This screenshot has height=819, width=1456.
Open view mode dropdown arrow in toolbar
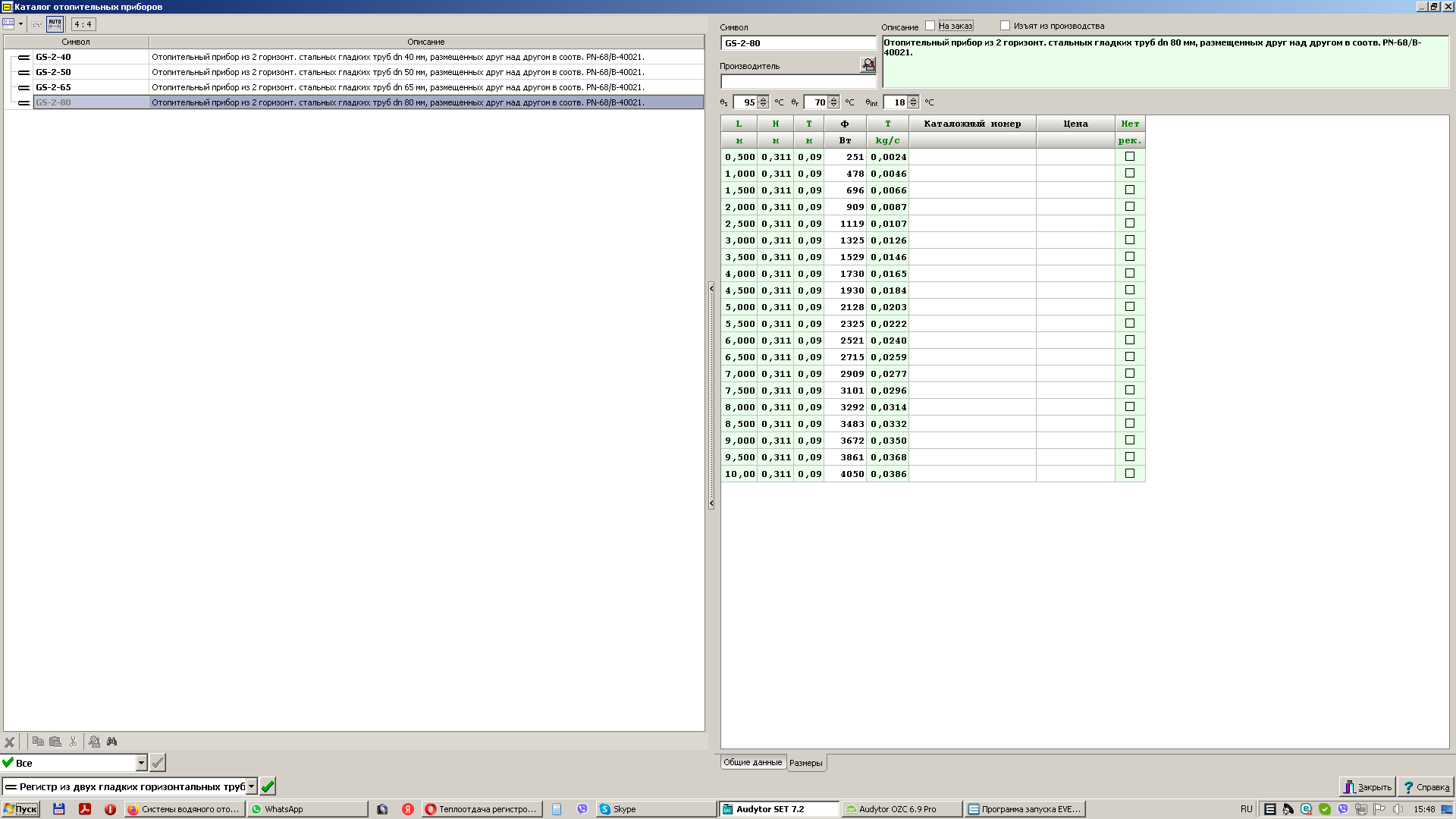click(20, 24)
